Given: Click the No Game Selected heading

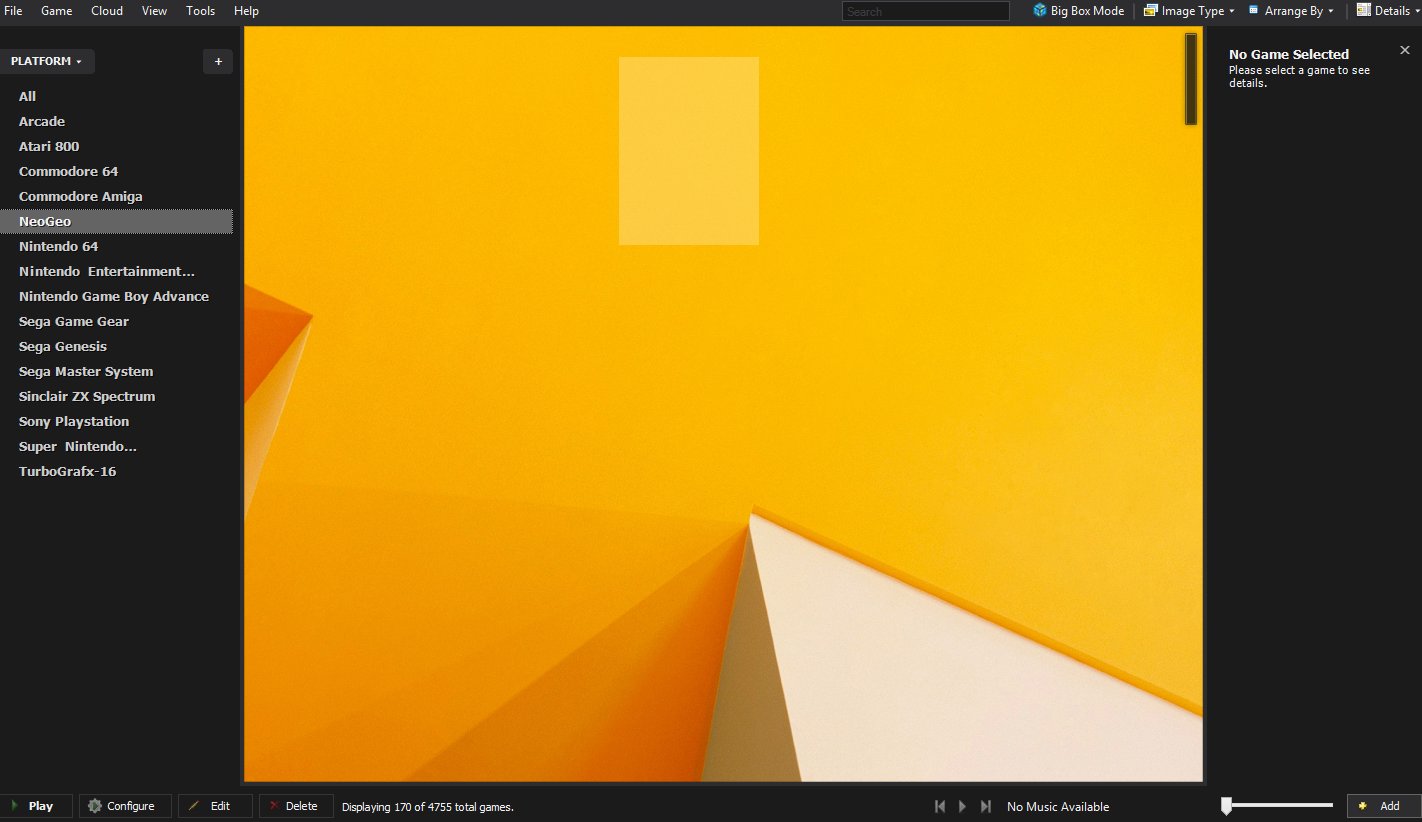Looking at the screenshot, I should click(x=1289, y=54).
